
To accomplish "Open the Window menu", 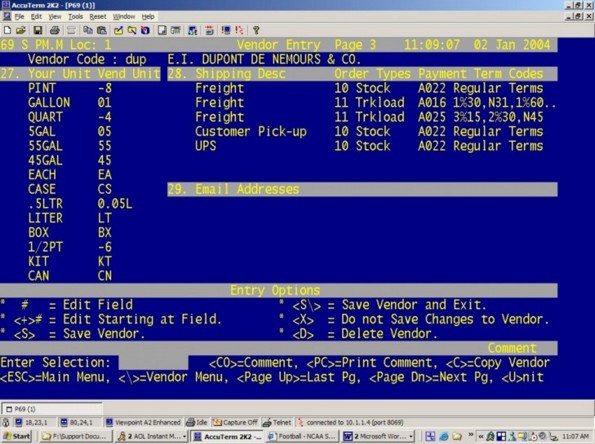I will tap(124, 17).
